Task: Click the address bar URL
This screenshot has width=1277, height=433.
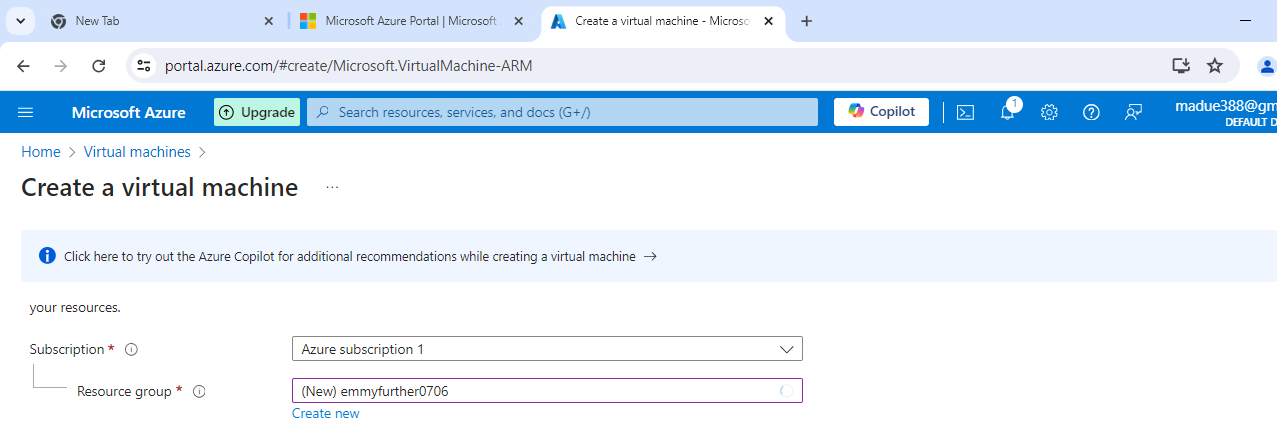Action: pos(348,66)
